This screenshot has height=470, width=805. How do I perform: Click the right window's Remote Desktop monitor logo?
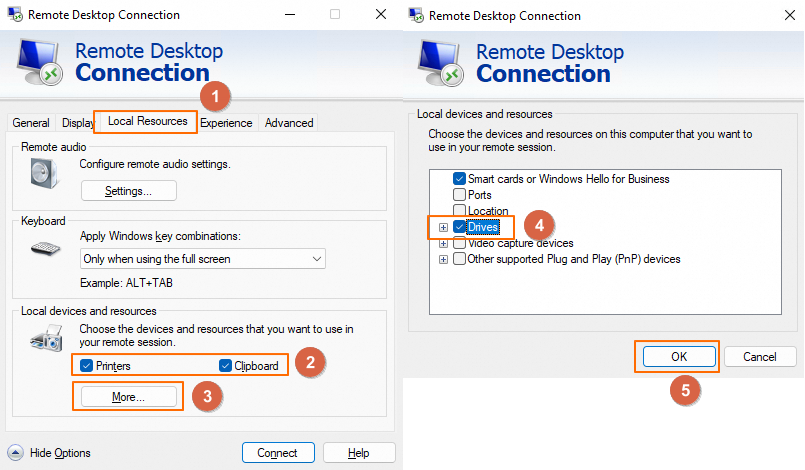pyautogui.click(x=440, y=63)
